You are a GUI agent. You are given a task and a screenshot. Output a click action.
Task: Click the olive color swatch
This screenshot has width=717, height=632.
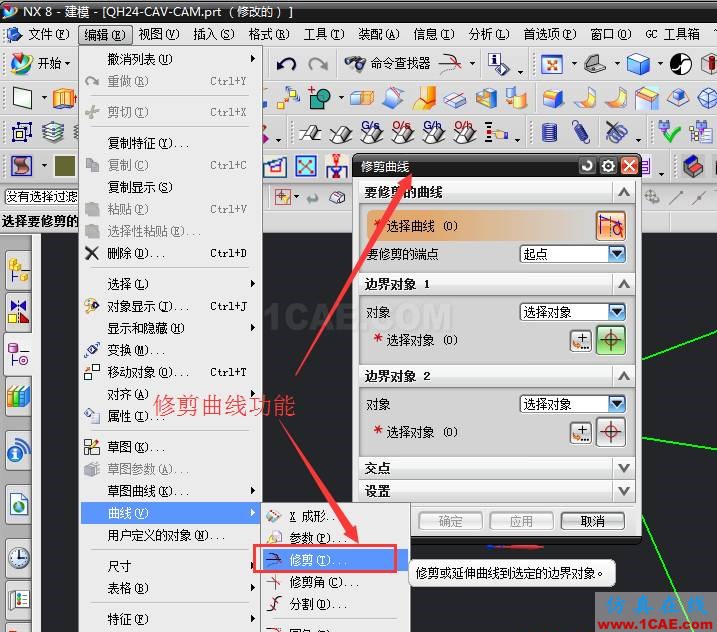65,166
